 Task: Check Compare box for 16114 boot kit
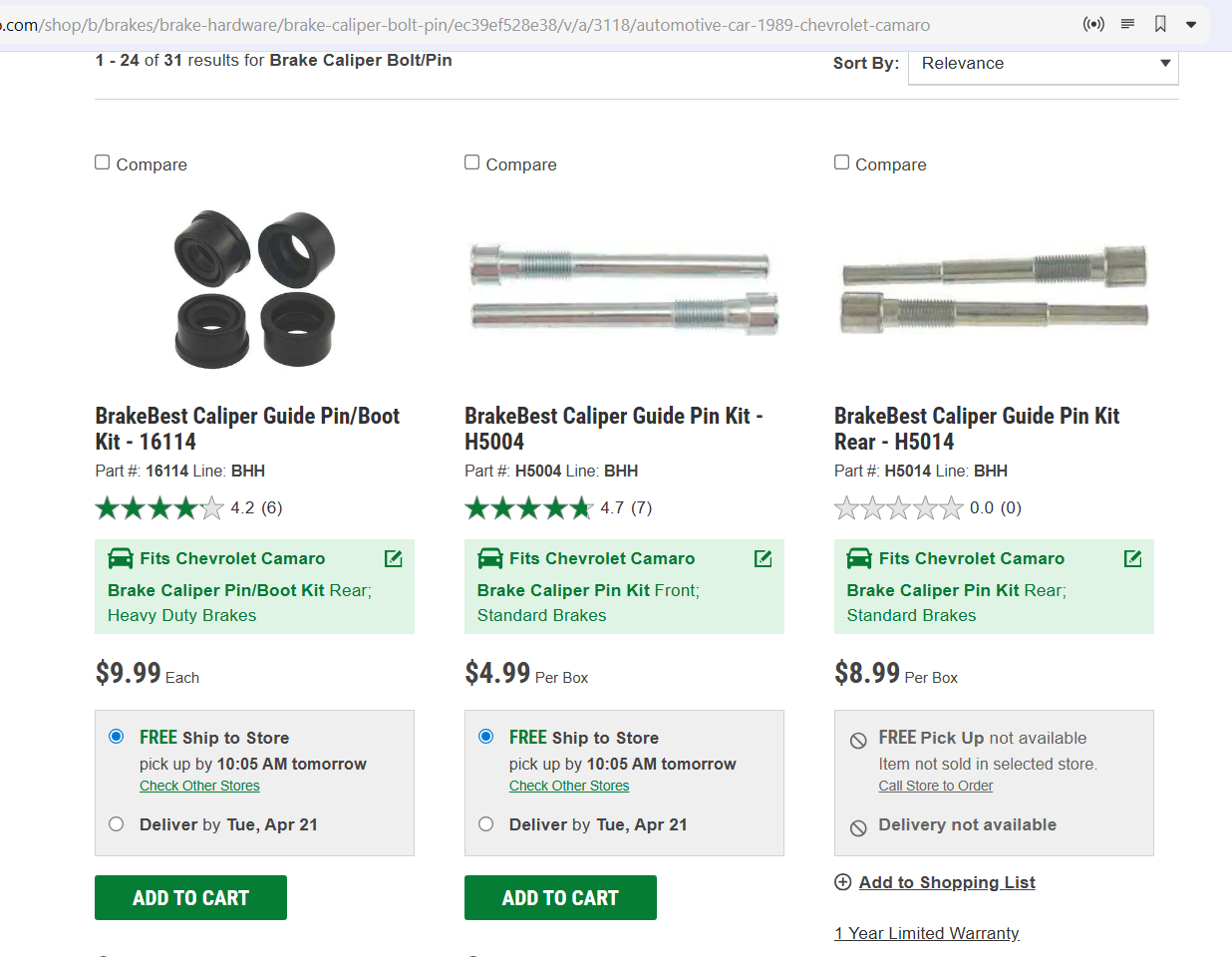tap(103, 162)
